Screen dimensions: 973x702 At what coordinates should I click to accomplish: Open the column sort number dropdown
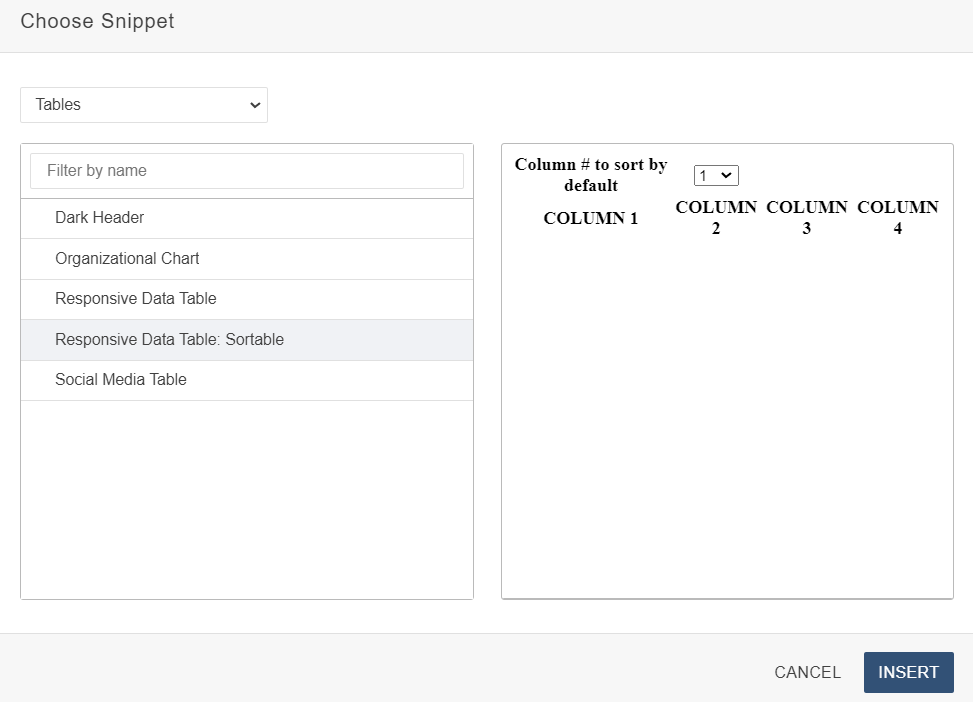click(x=717, y=174)
